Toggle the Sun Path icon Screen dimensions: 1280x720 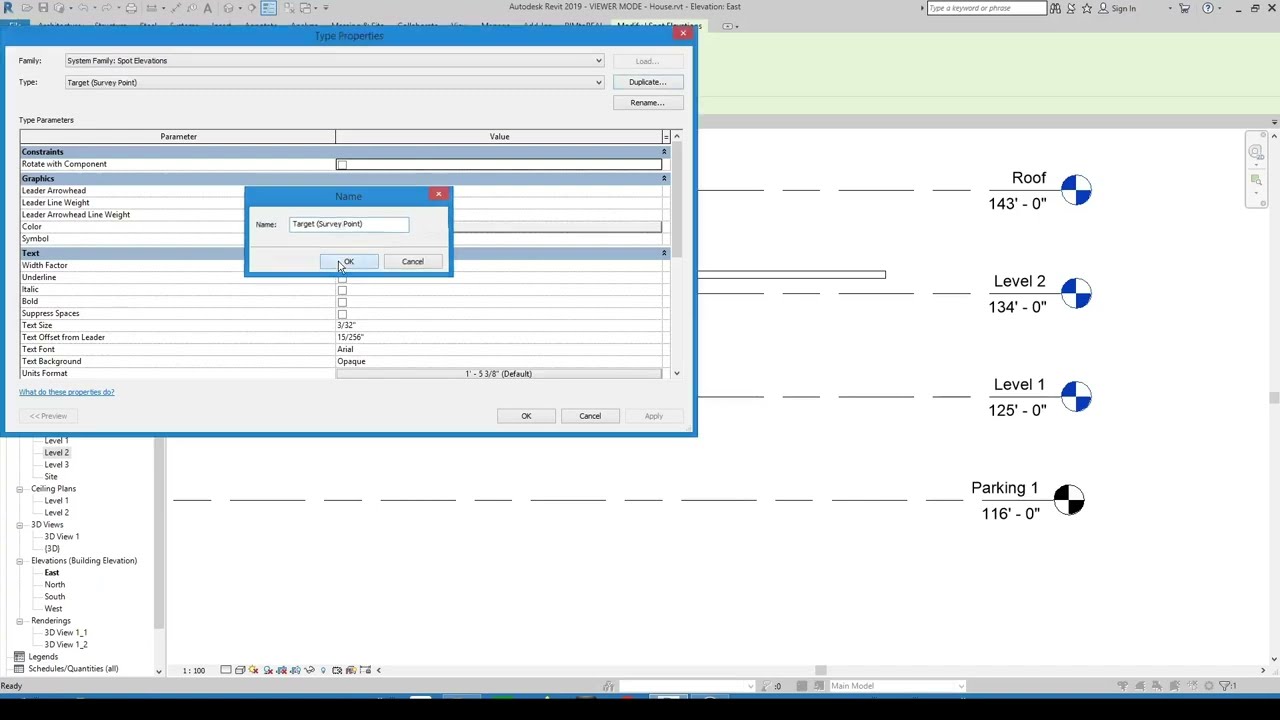(254, 670)
